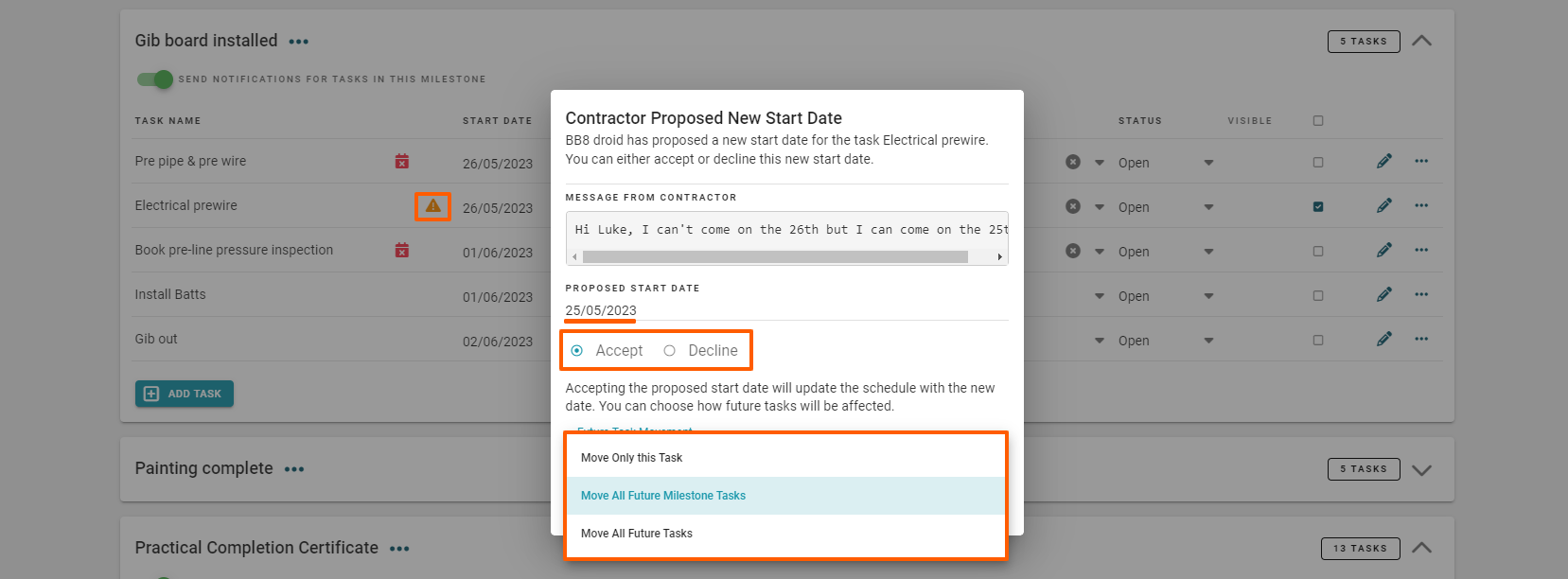
Task: Open the three-dot menu for the Gib out task
Action: (x=1421, y=339)
